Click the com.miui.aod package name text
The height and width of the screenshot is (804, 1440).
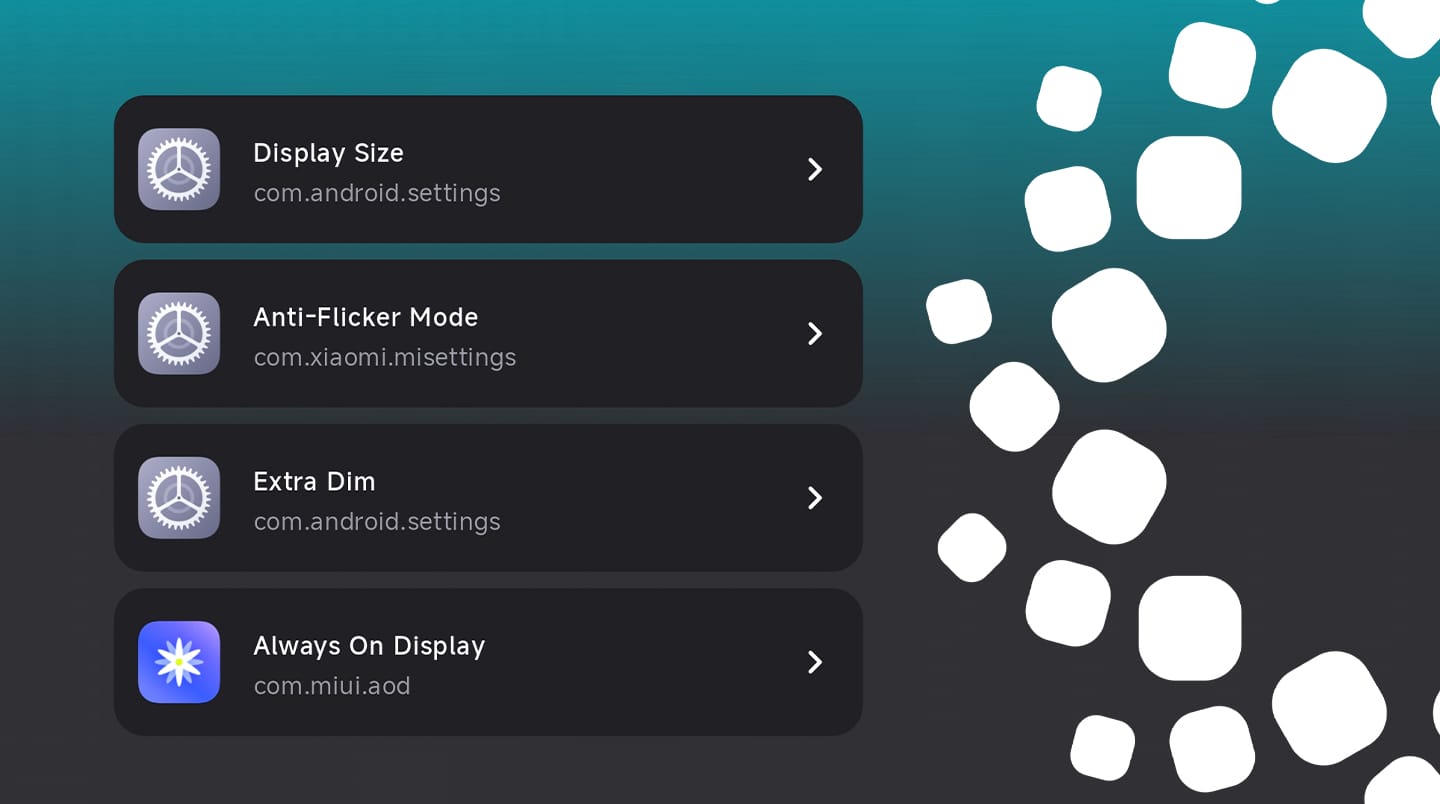[x=332, y=686]
